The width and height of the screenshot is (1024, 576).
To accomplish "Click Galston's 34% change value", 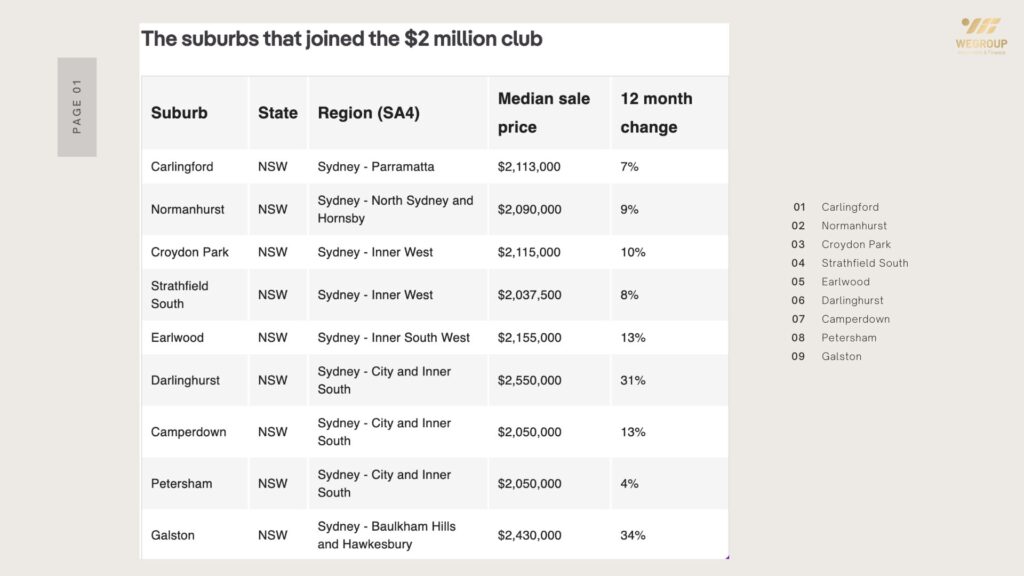I will pyautogui.click(x=633, y=536).
